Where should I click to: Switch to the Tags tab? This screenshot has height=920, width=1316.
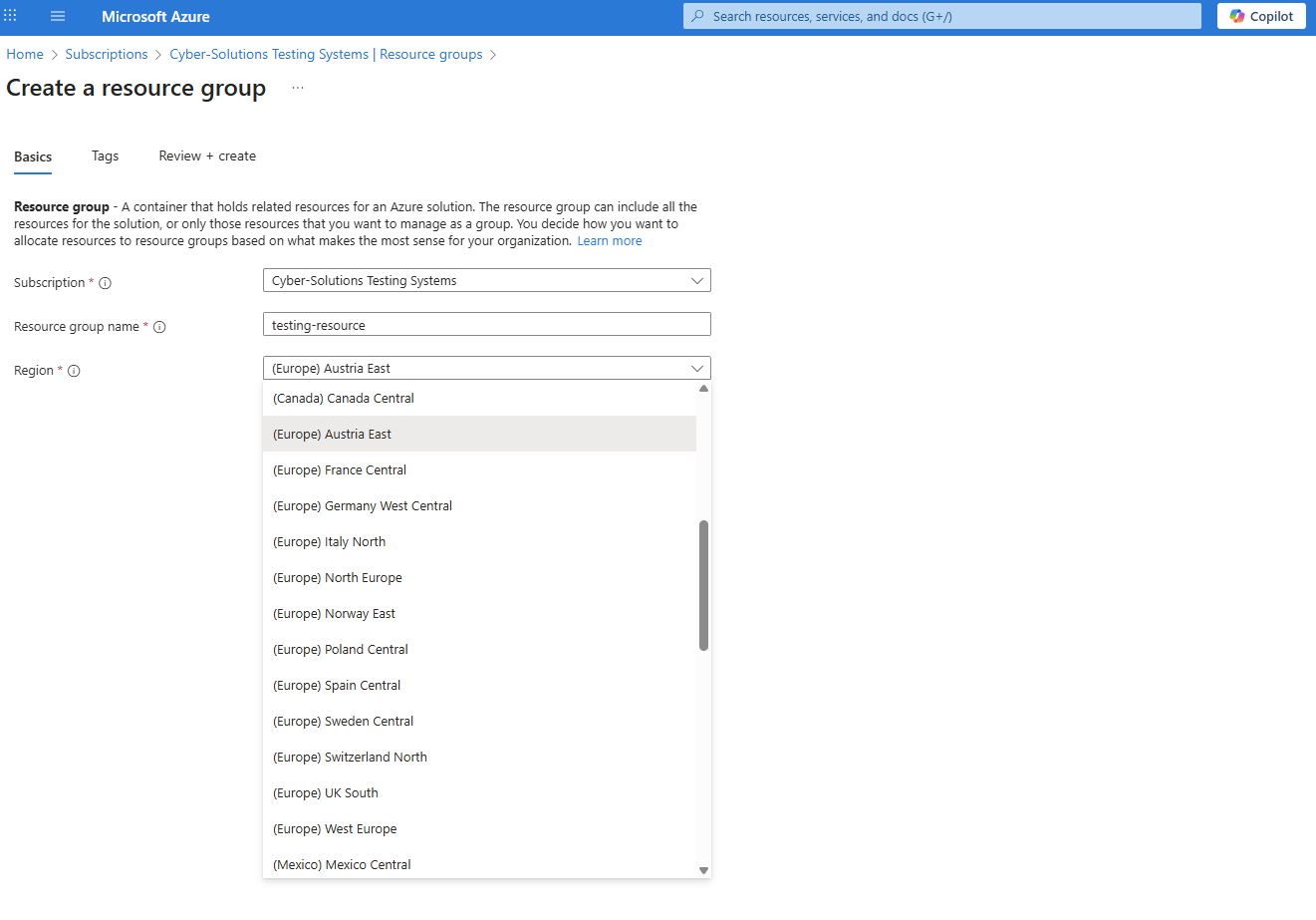105,155
